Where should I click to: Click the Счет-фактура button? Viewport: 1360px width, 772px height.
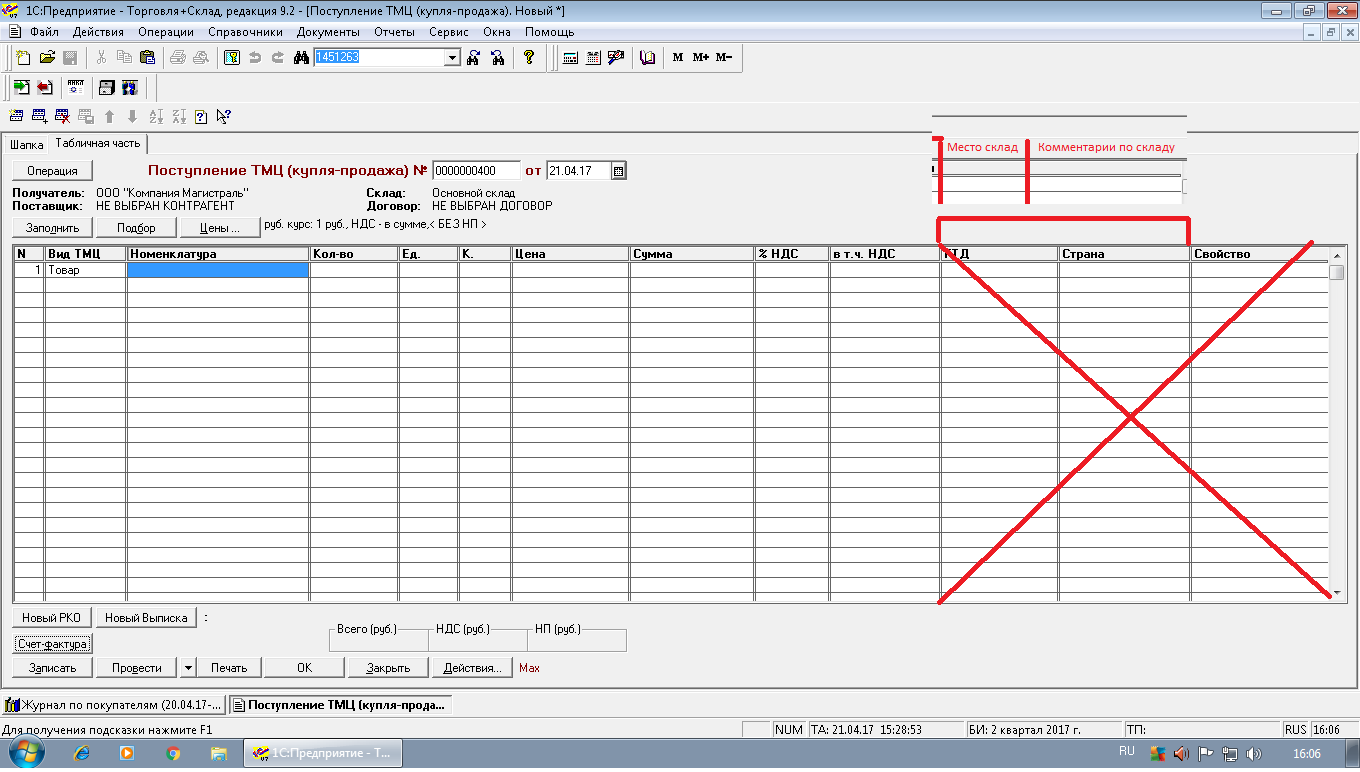pos(52,644)
